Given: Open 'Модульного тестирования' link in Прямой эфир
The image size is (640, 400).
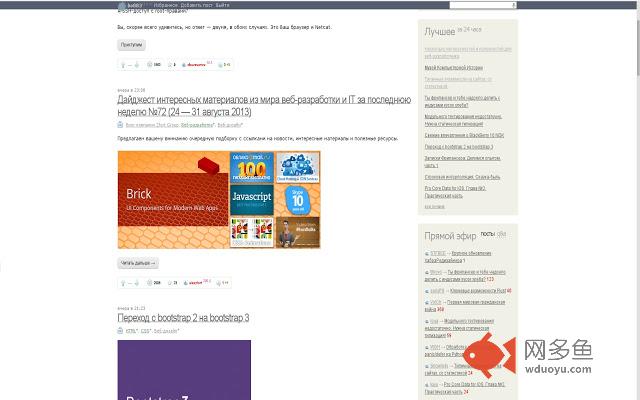Looking at the screenshot, I should pos(459,328).
